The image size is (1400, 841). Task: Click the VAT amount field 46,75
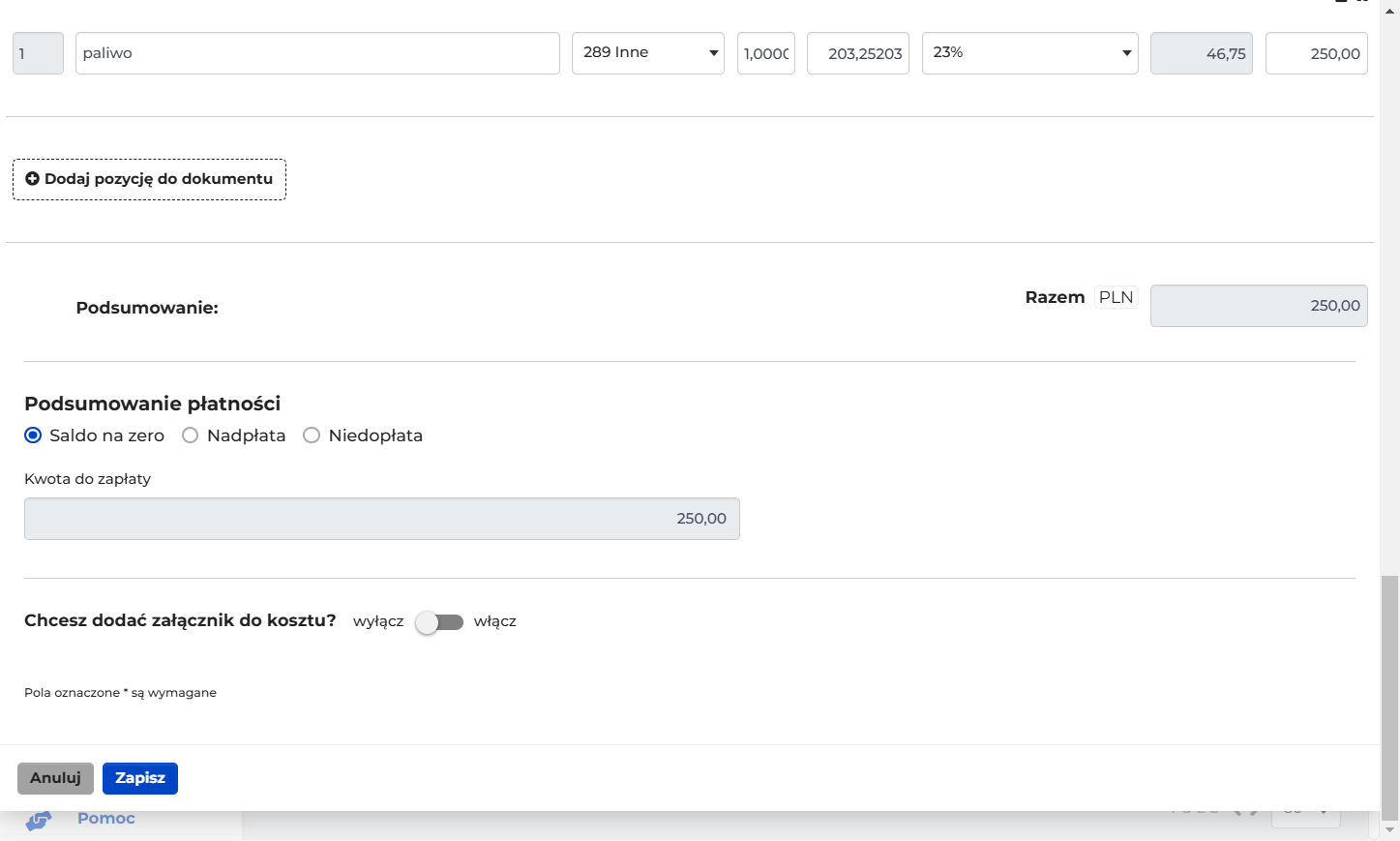click(x=1202, y=53)
